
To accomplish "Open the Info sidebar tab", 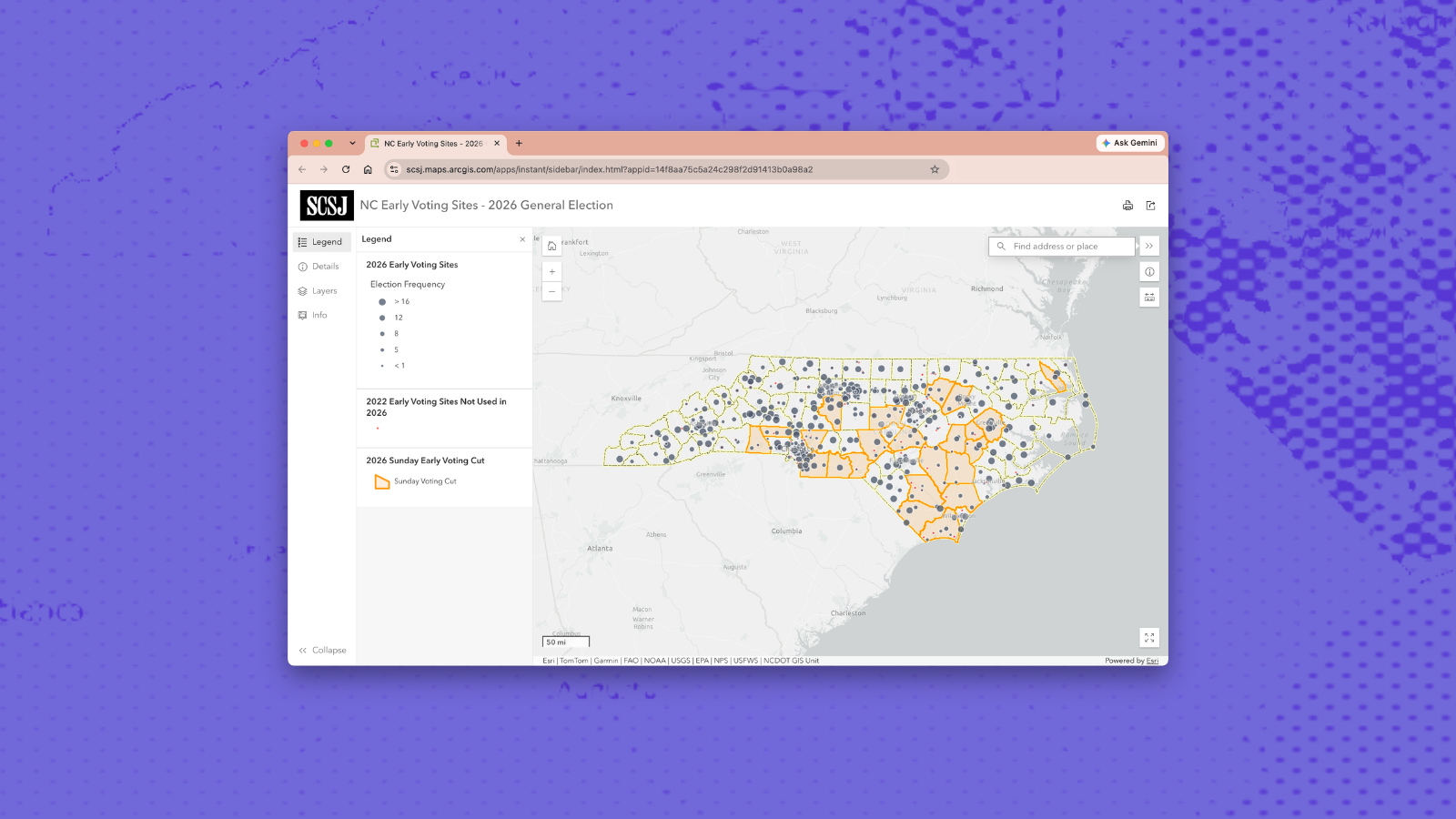I will [x=313, y=315].
